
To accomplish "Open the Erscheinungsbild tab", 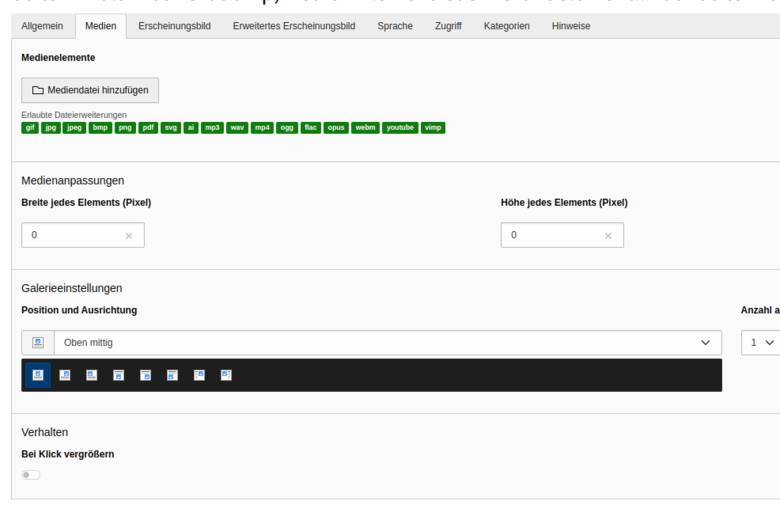I will click(x=175, y=26).
